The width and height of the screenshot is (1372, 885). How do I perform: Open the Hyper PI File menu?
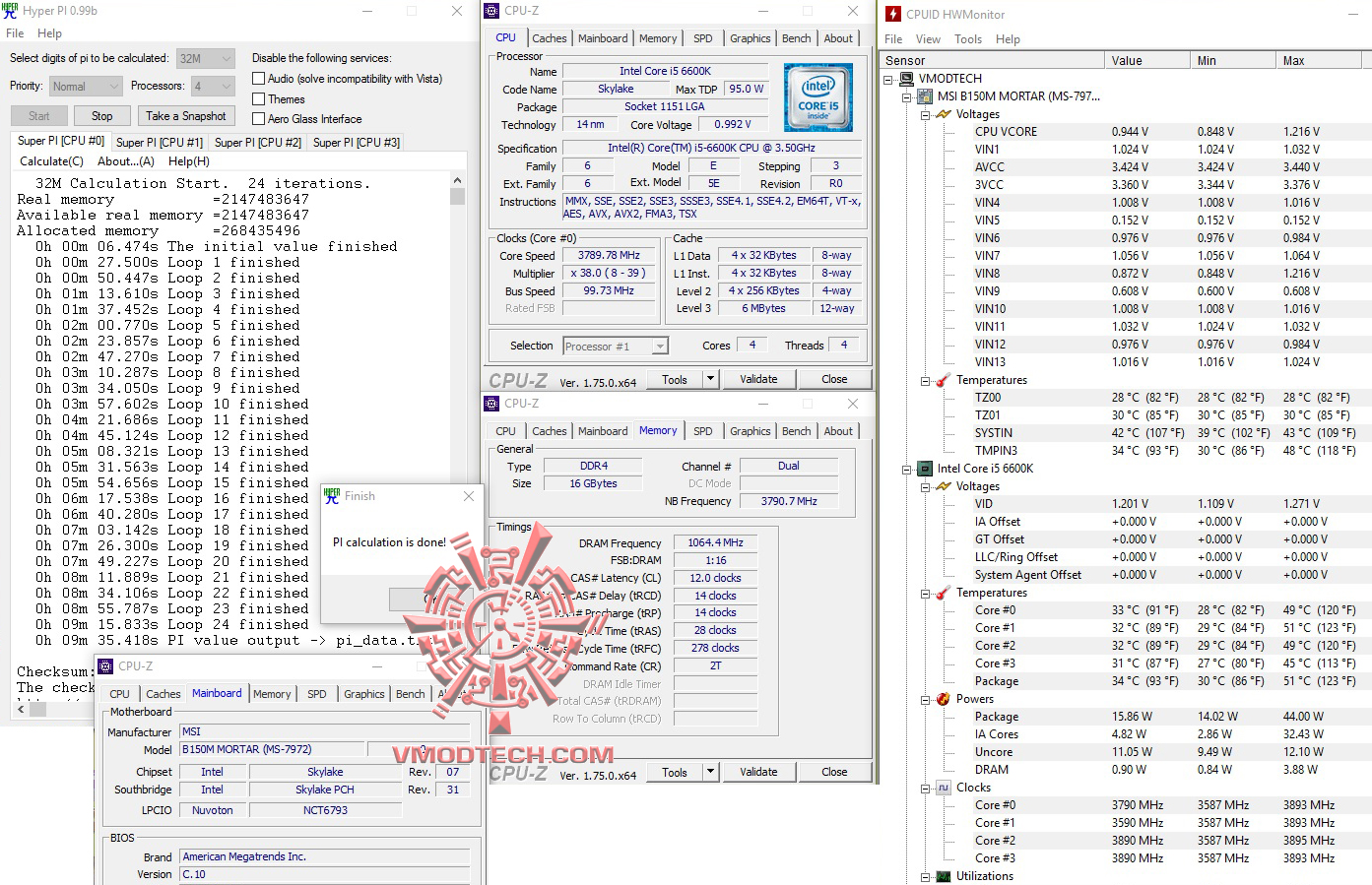(15, 33)
